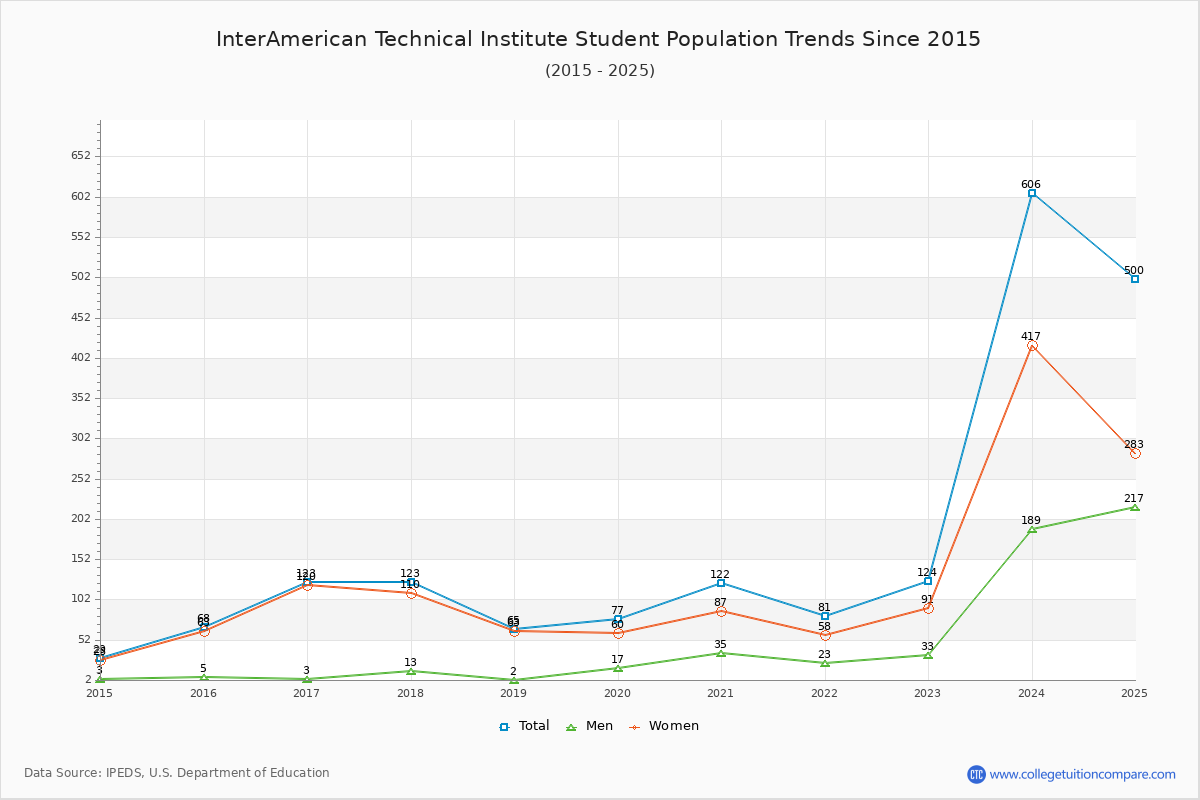Select the 2023 Total data point 124
1200x800 pixels.
pyautogui.click(x=928, y=581)
